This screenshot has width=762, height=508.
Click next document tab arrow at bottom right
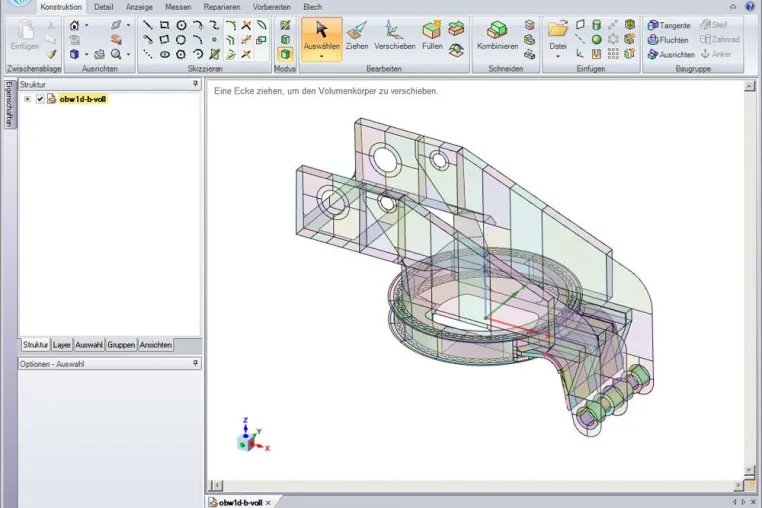click(x=744, y=502)
